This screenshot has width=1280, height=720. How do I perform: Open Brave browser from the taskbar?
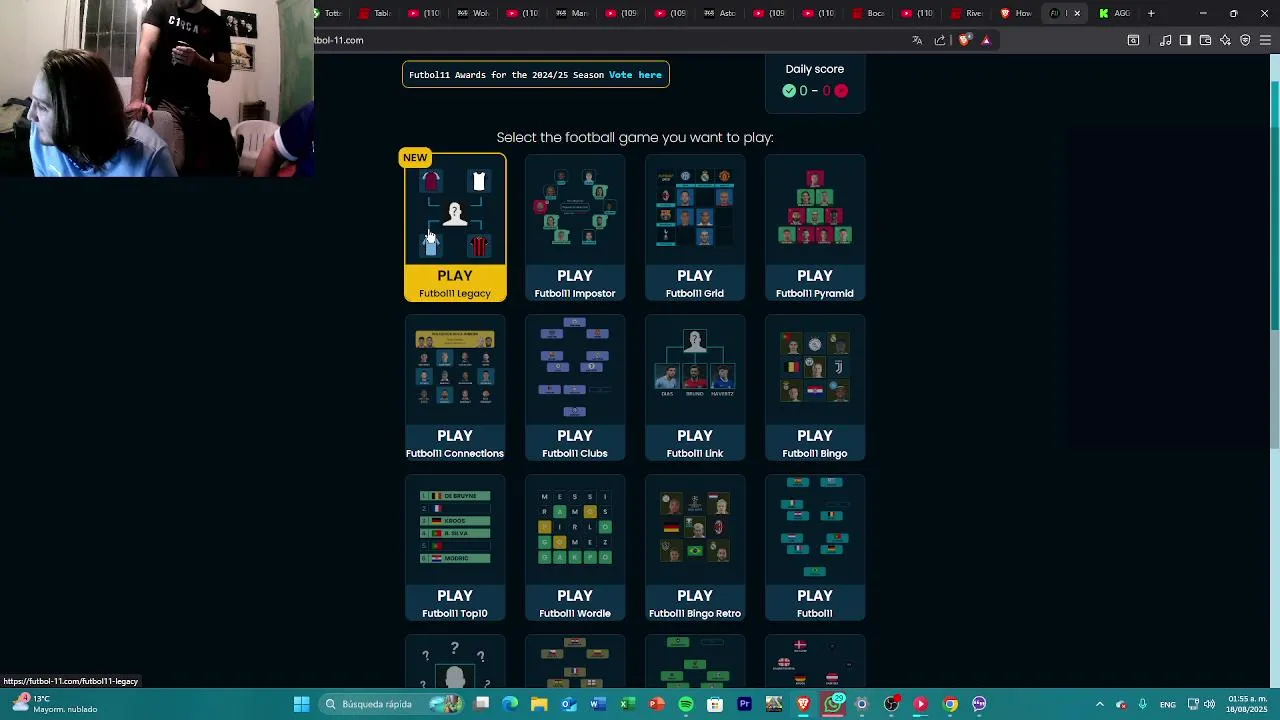pyautogui.click(x=803, y=704)
